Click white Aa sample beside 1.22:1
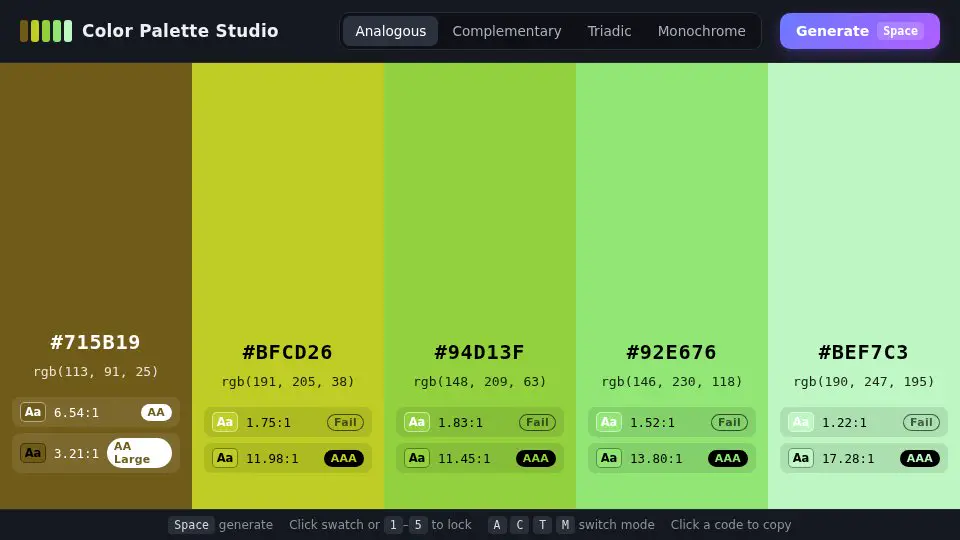 tap(801, 422)
